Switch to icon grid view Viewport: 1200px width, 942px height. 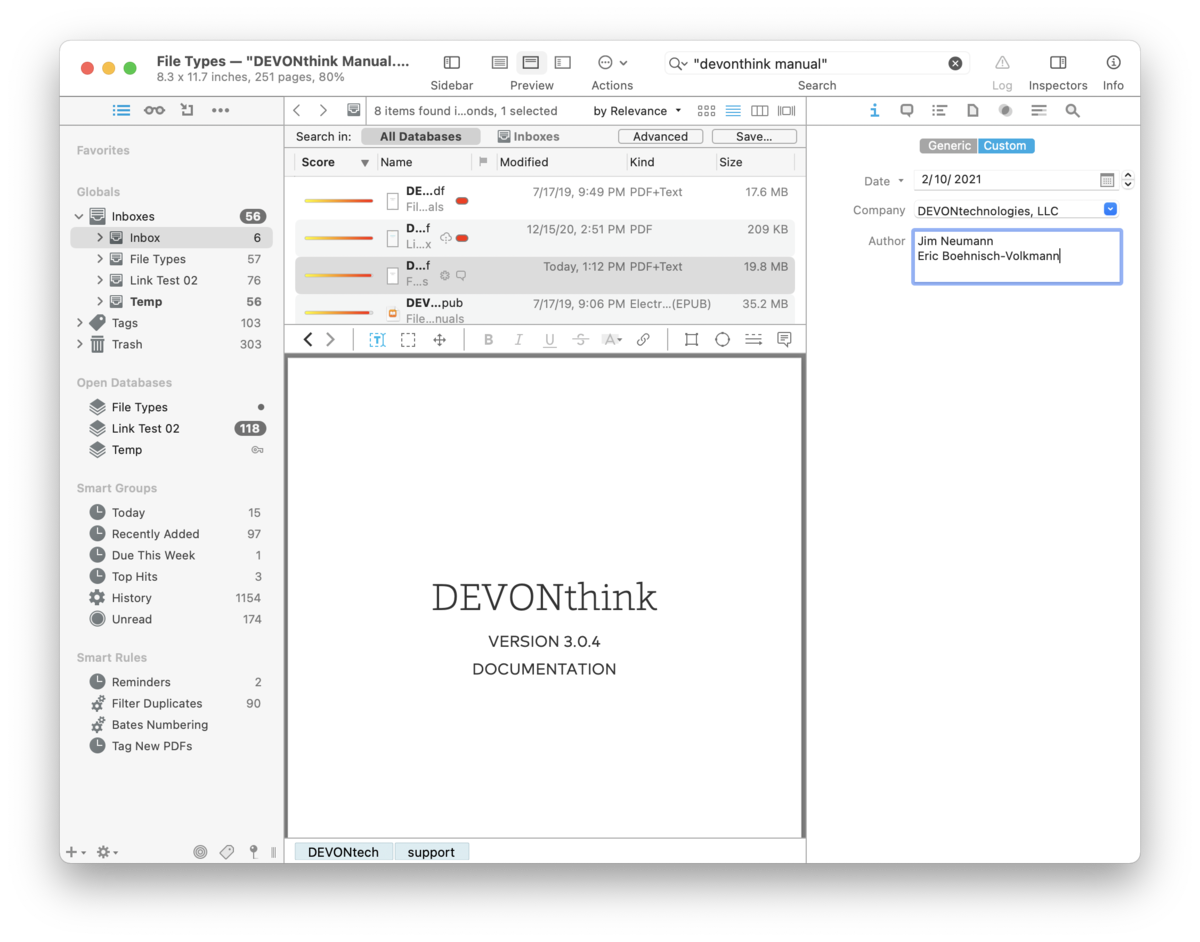point(707,111)
